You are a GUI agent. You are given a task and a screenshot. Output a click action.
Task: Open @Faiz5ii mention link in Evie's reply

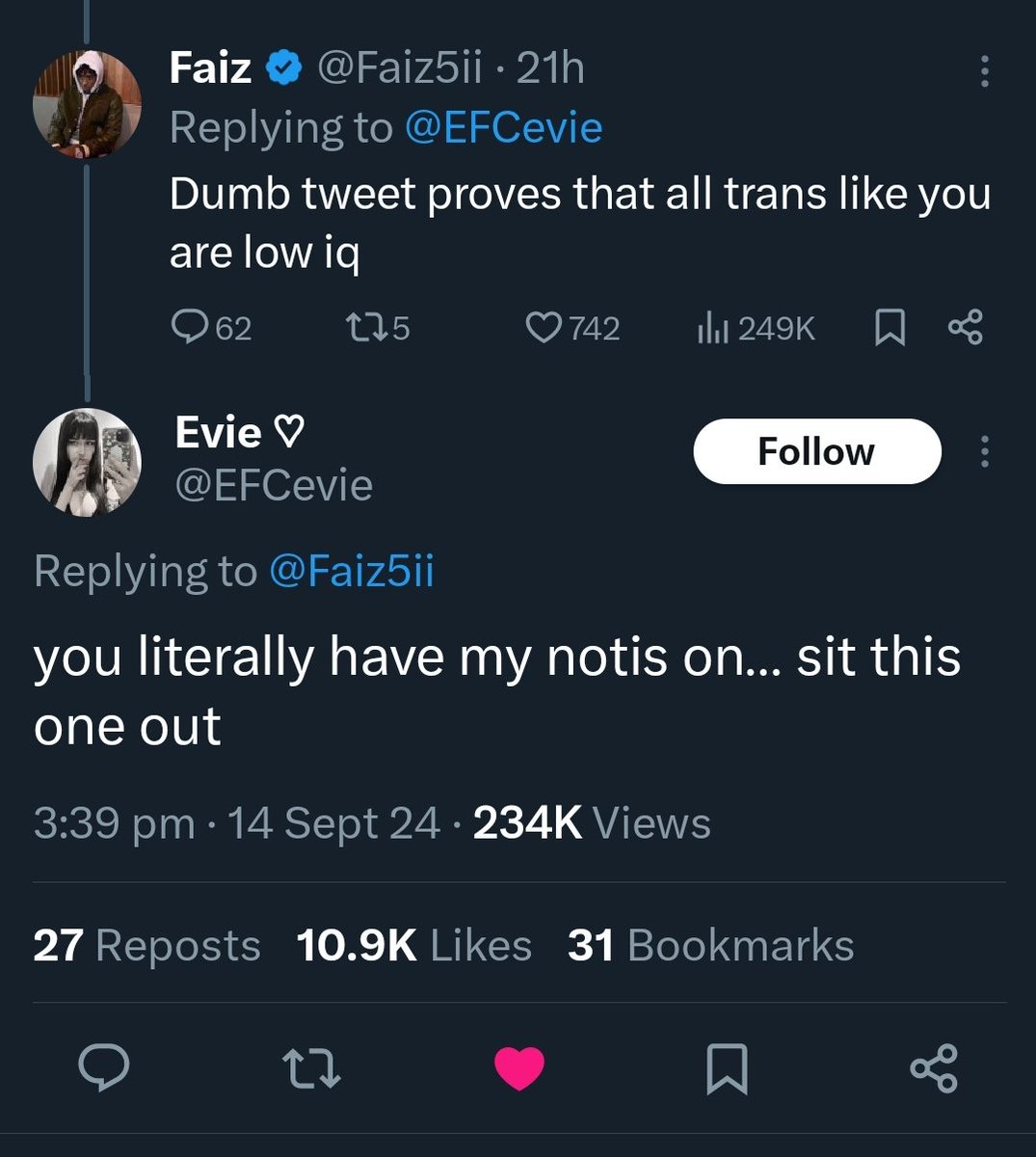pyautogui.click(x=352, y=571)
